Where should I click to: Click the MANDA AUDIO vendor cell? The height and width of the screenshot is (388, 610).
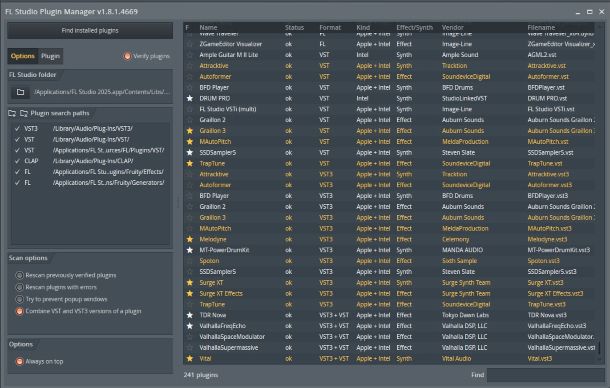pyautogui.click(x=462, y=250)
